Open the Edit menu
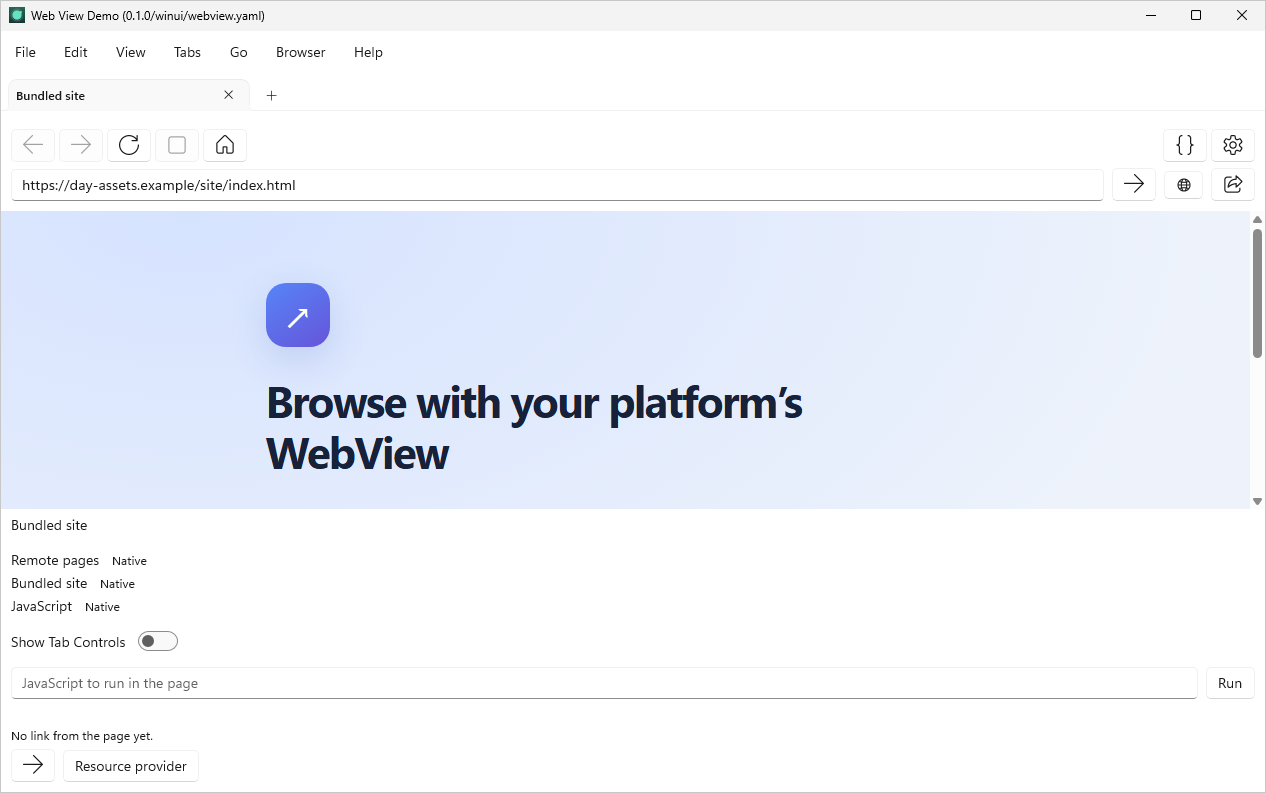Screen dimensions: 1266x793 [76, 52]
